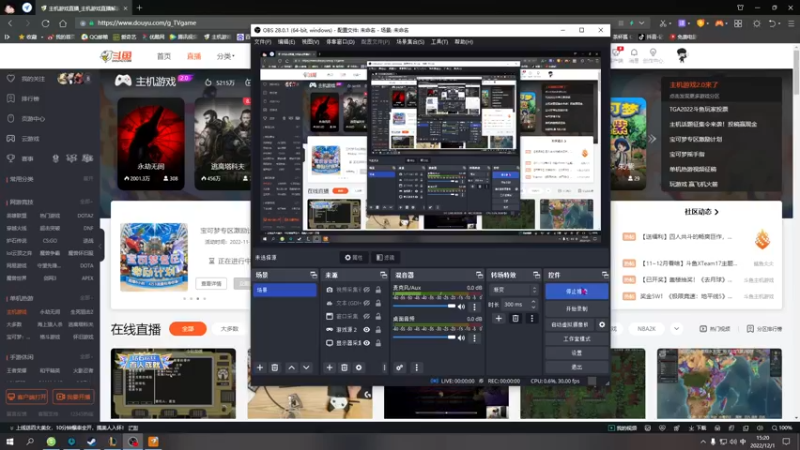Screen dimensions: 800x450
Task: Pop out the Controls dock panel
Action: coord(605,275)
